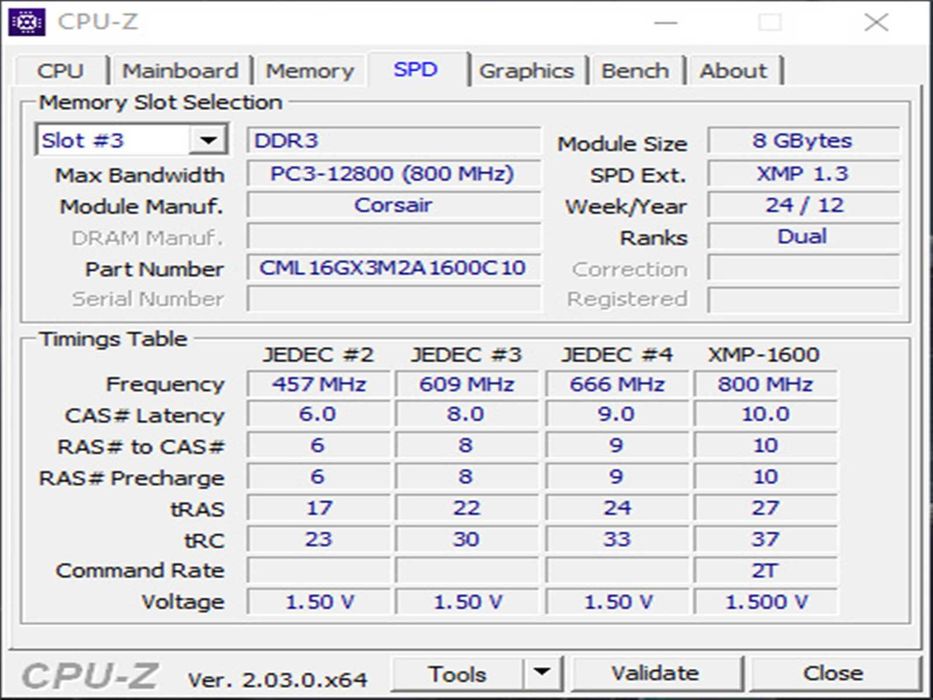Click the JEDEC #4 column header

(616, 355)
